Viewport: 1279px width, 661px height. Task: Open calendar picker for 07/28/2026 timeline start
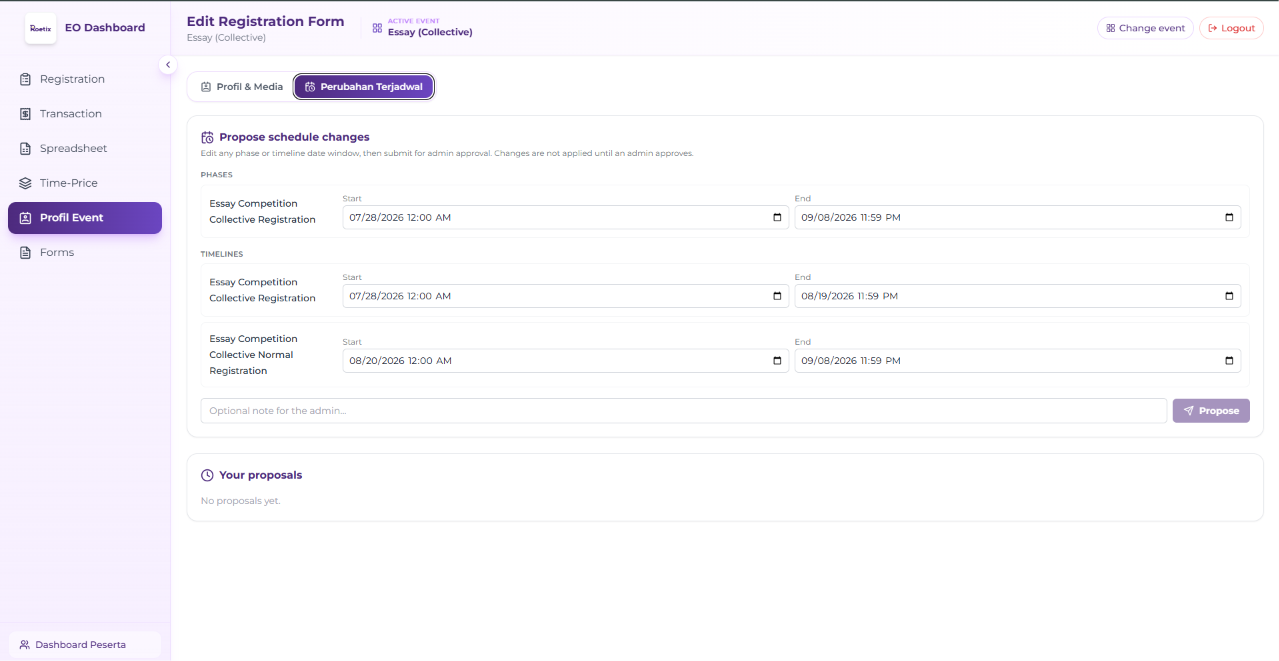pos(777,296)
